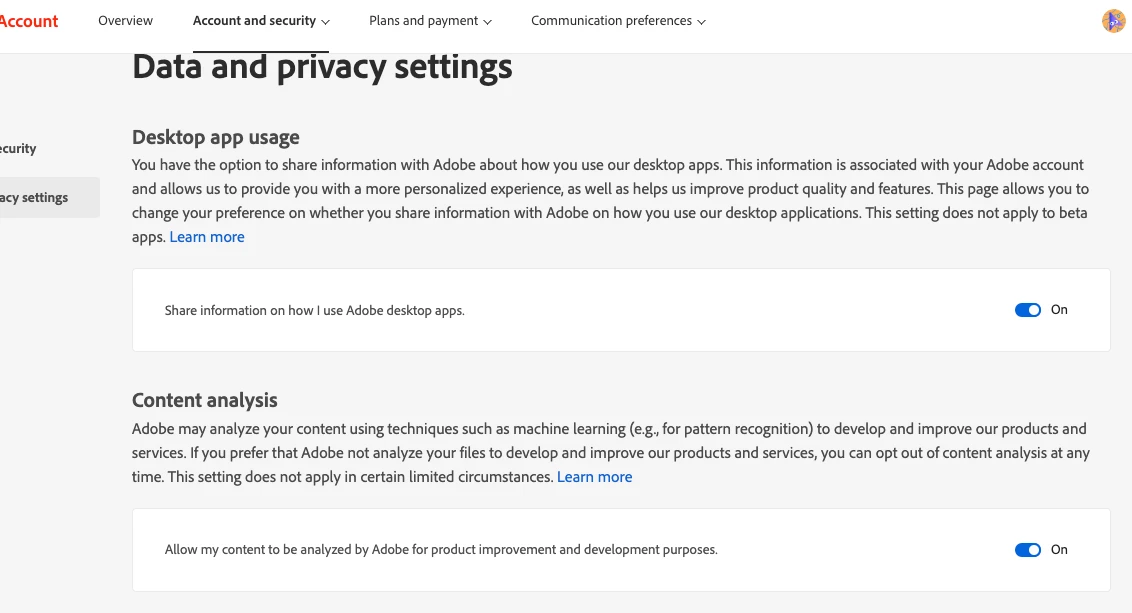Image resolution: width=1132 pixels, height=613 pixels.
Task: Open the Plans and payment dropdown
Action: 430,21
